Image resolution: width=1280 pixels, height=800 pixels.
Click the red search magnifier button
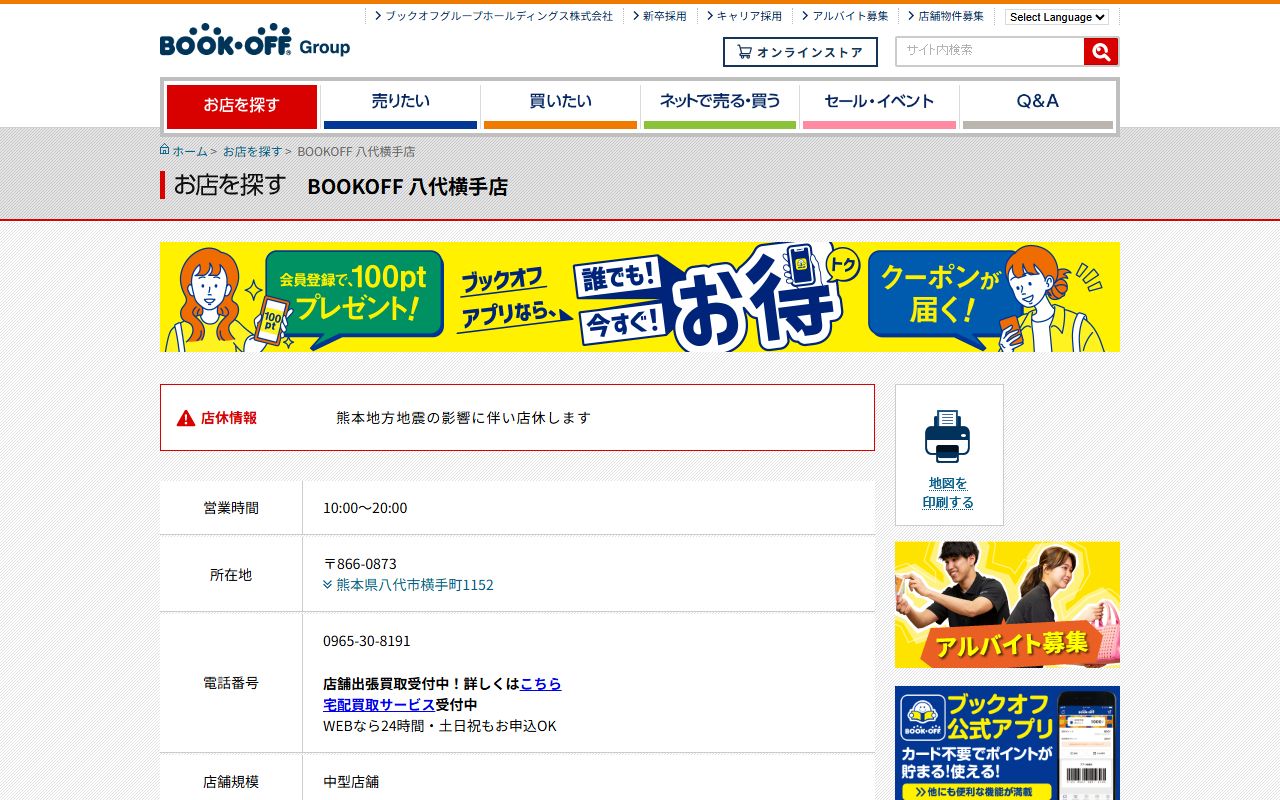tap(1101, 52)
